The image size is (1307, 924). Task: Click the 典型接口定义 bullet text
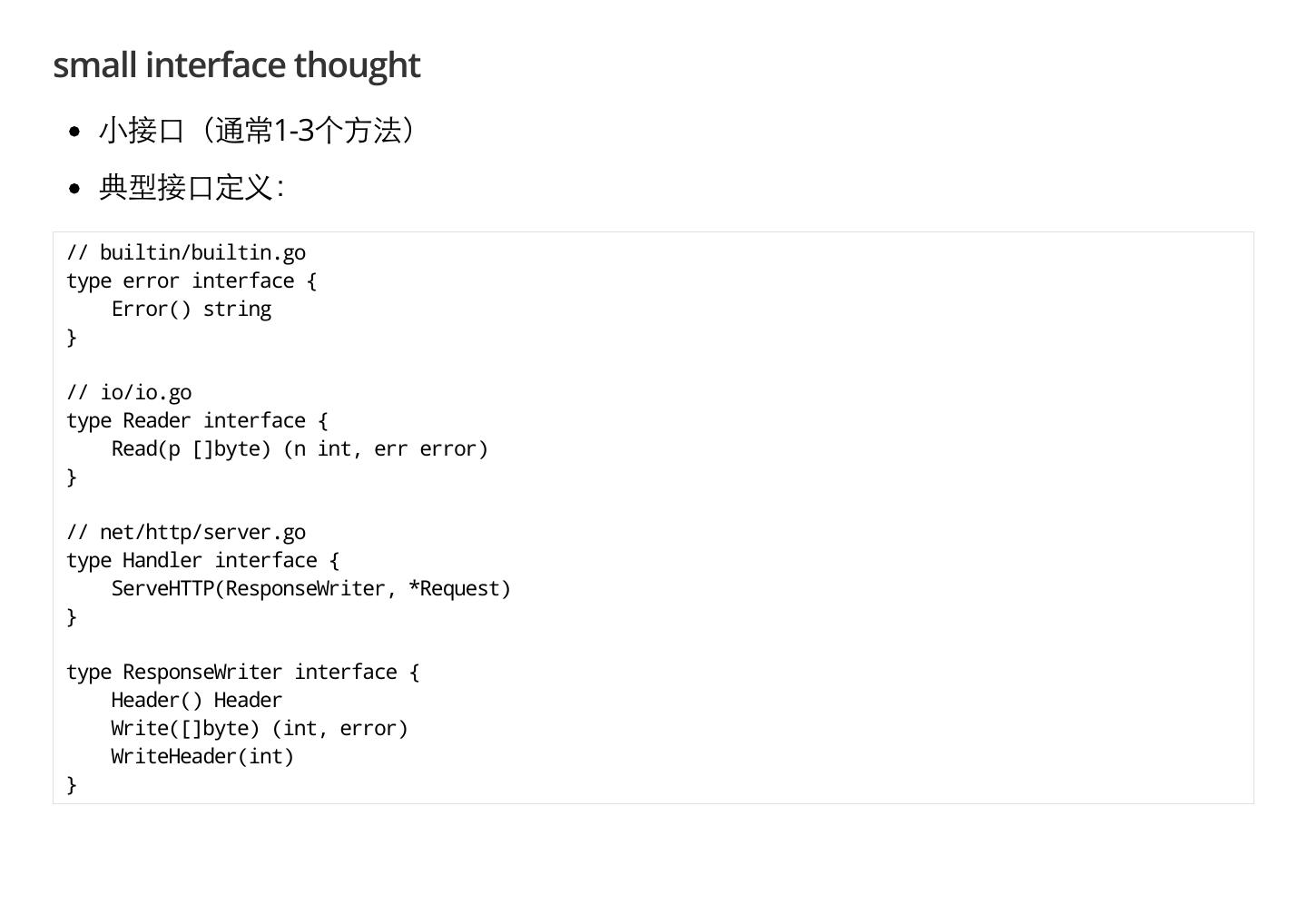click(191, 188)
